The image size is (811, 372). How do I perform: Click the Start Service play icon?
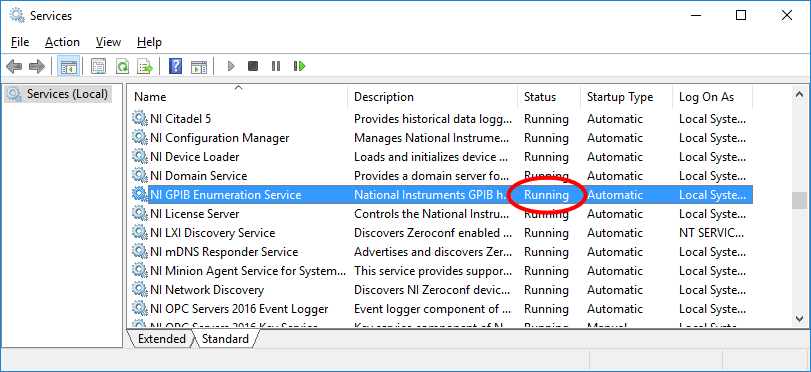point(231,66)
